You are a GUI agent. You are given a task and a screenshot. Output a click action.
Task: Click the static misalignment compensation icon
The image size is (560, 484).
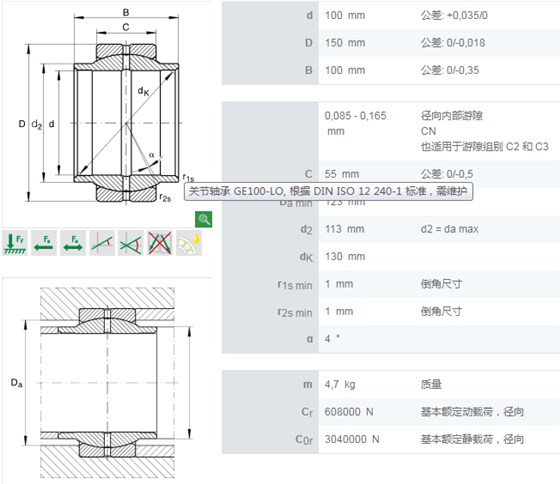pyautogui.click(x=102, y=243)
